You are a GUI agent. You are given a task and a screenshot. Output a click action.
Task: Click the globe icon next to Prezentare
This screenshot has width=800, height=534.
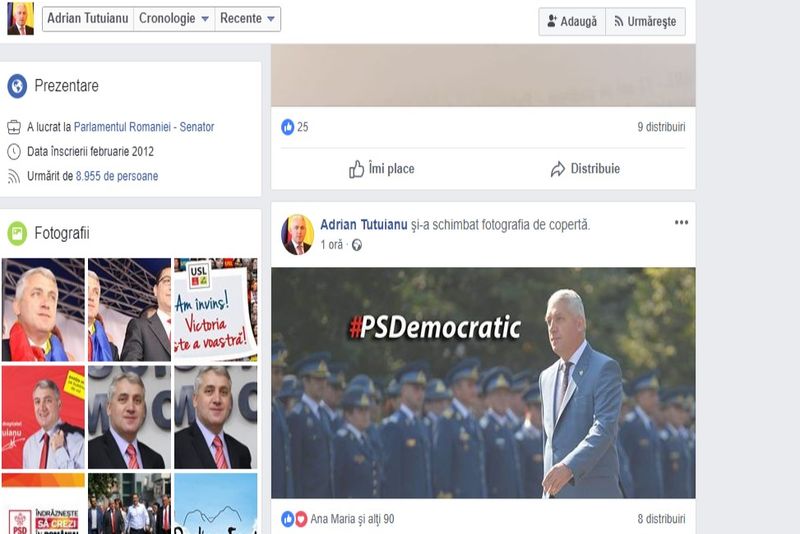17,86
